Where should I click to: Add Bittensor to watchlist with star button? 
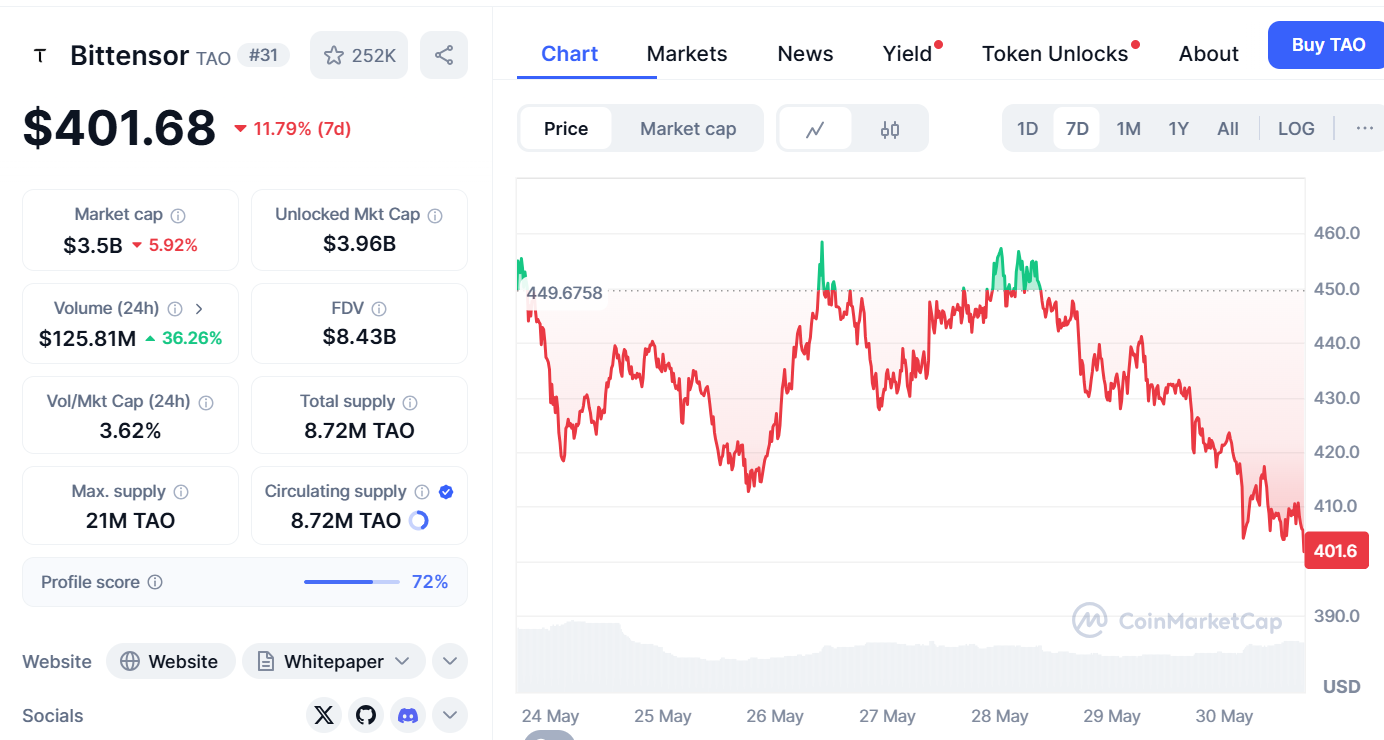pyautogui.click(x=359, y=55)
